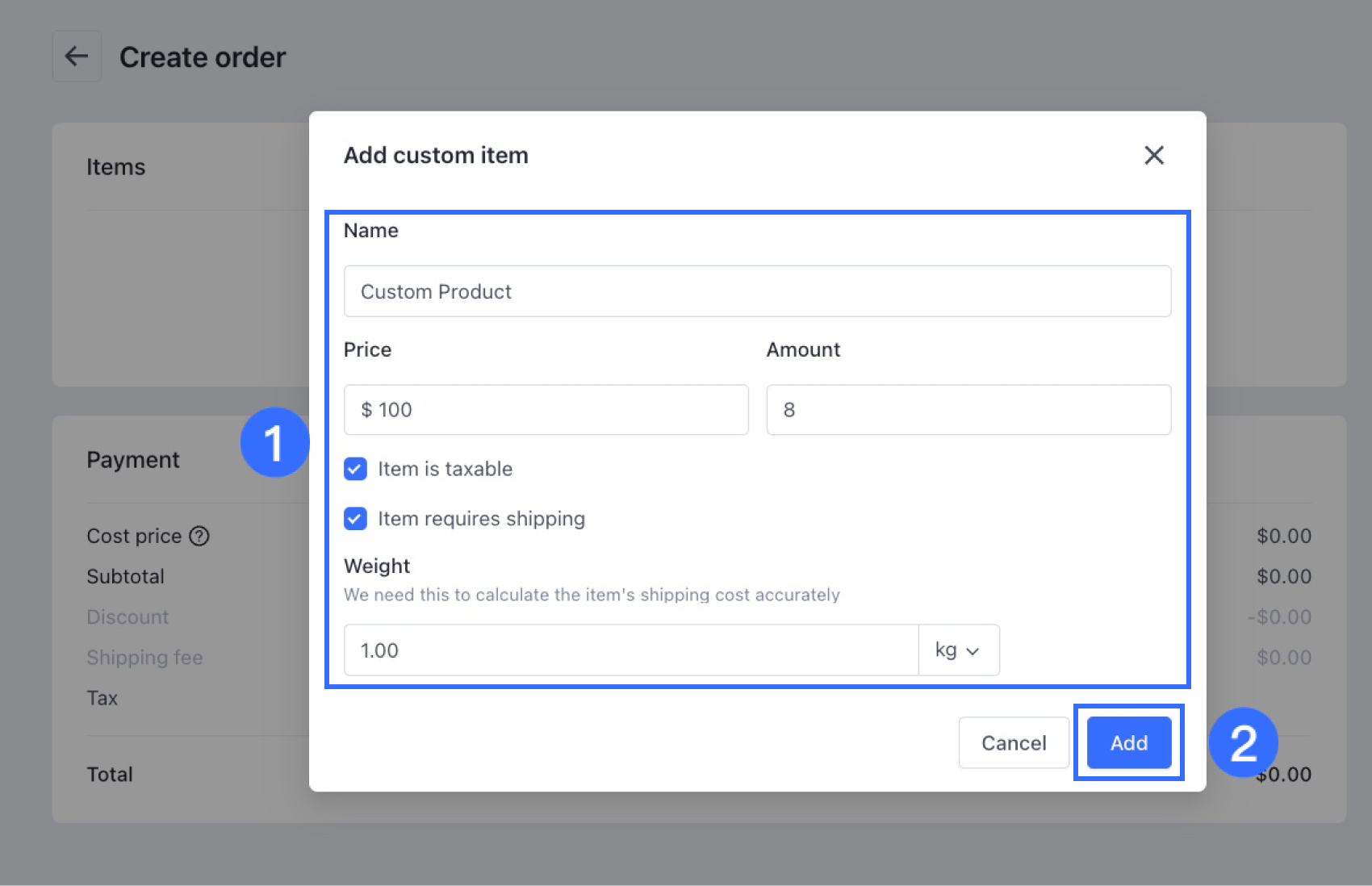Click the Weight value field

(630, 650)
